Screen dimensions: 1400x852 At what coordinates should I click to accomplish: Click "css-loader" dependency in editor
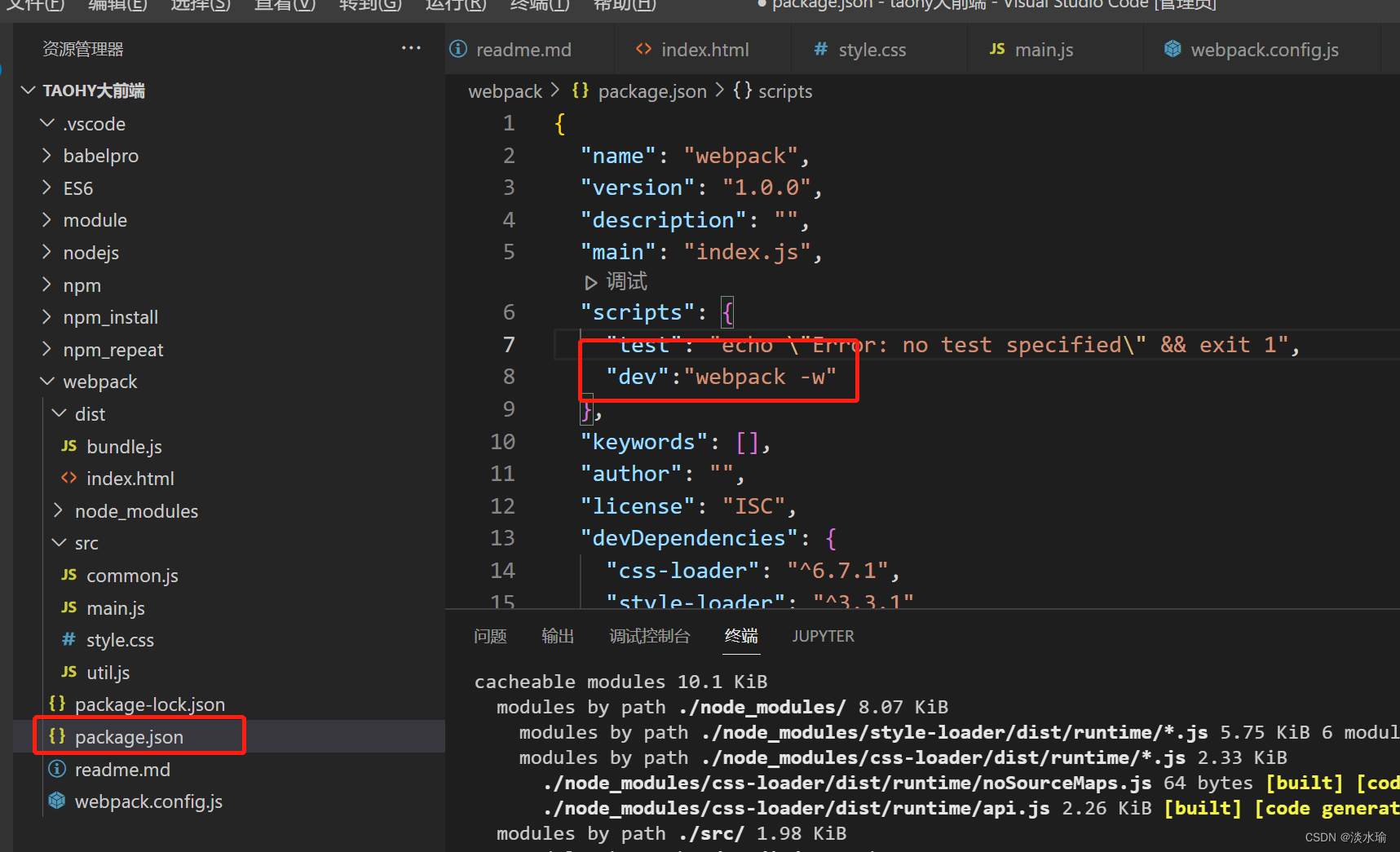[683, 570]
